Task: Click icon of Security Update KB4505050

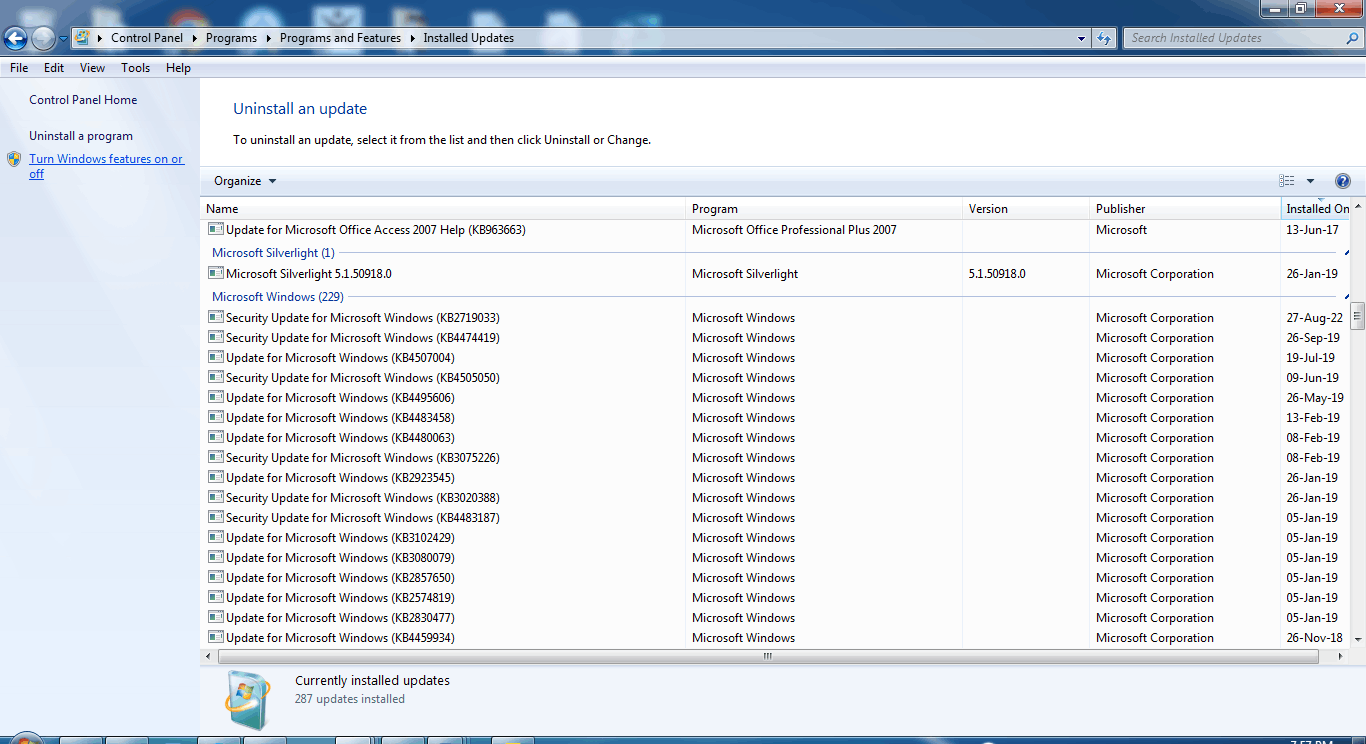Action: [215, 377]
